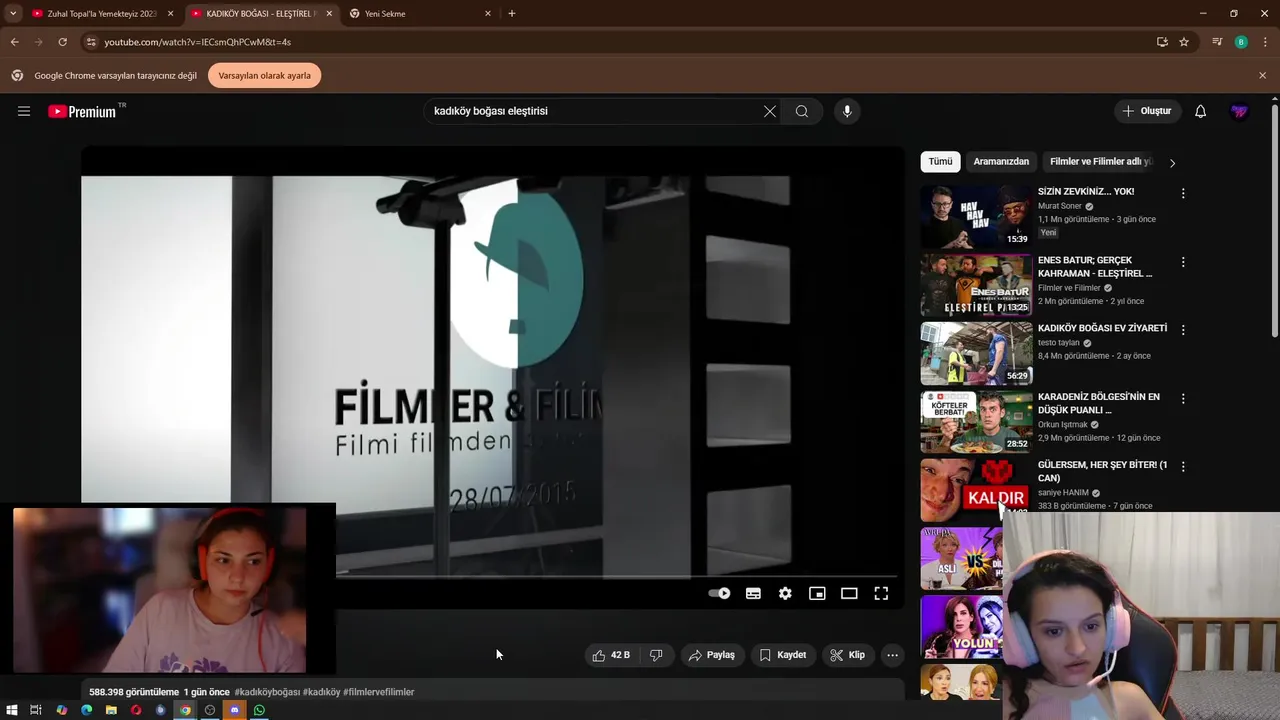Viewport: 1280px width, 720px height.
Task: Open Chrome media controls icon
Action: pyautogui.click(x=1217, y=42)
